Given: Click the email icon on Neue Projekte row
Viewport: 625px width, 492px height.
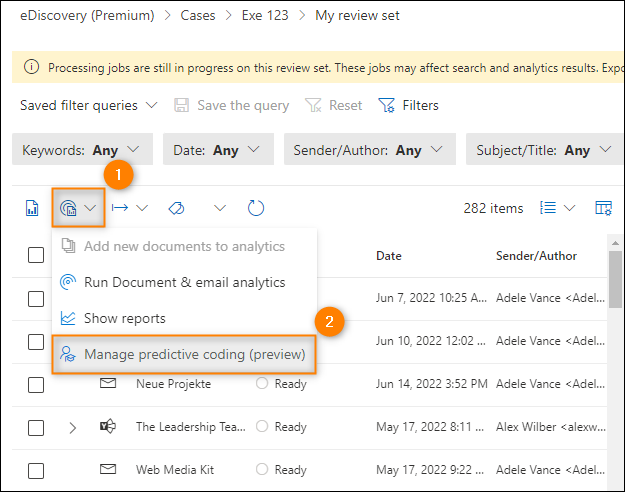Looking at the screenshot, I should 108,384.
